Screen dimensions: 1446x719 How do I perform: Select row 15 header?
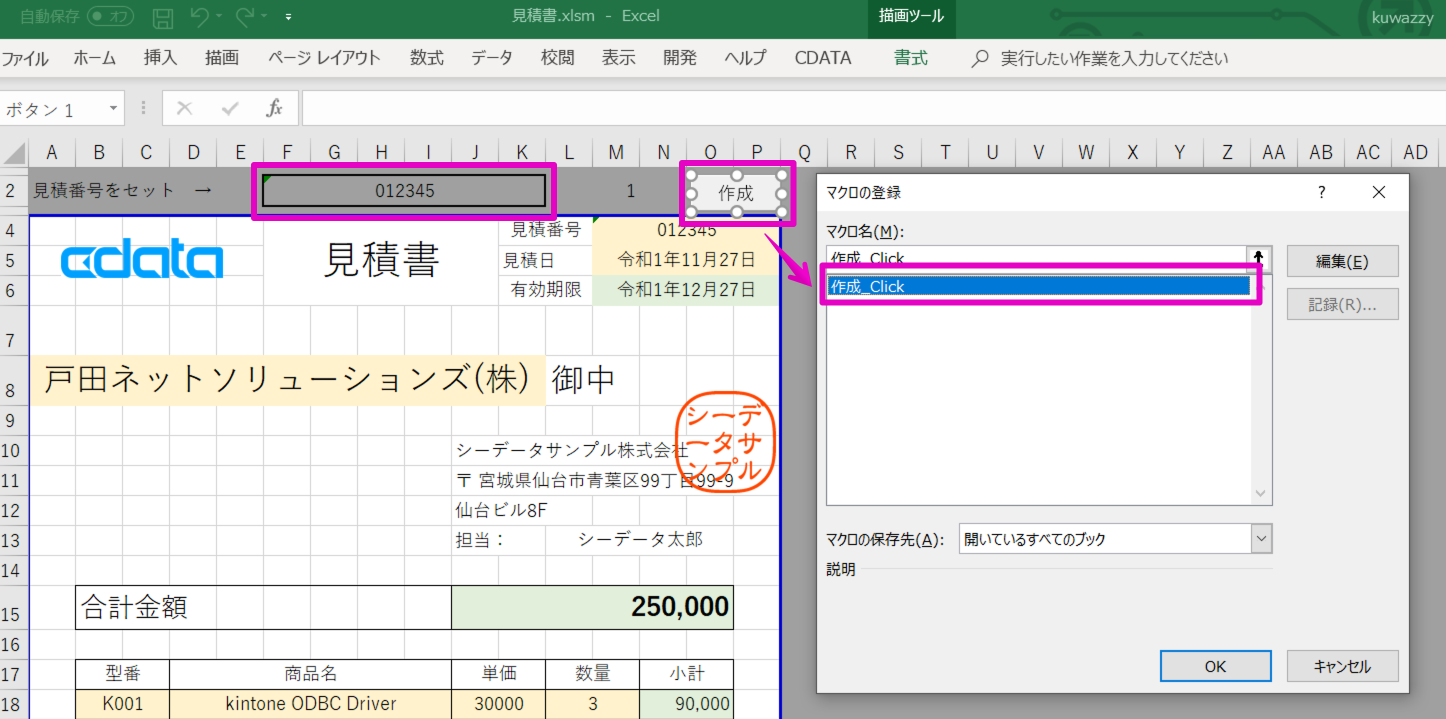tap(14, 607)
